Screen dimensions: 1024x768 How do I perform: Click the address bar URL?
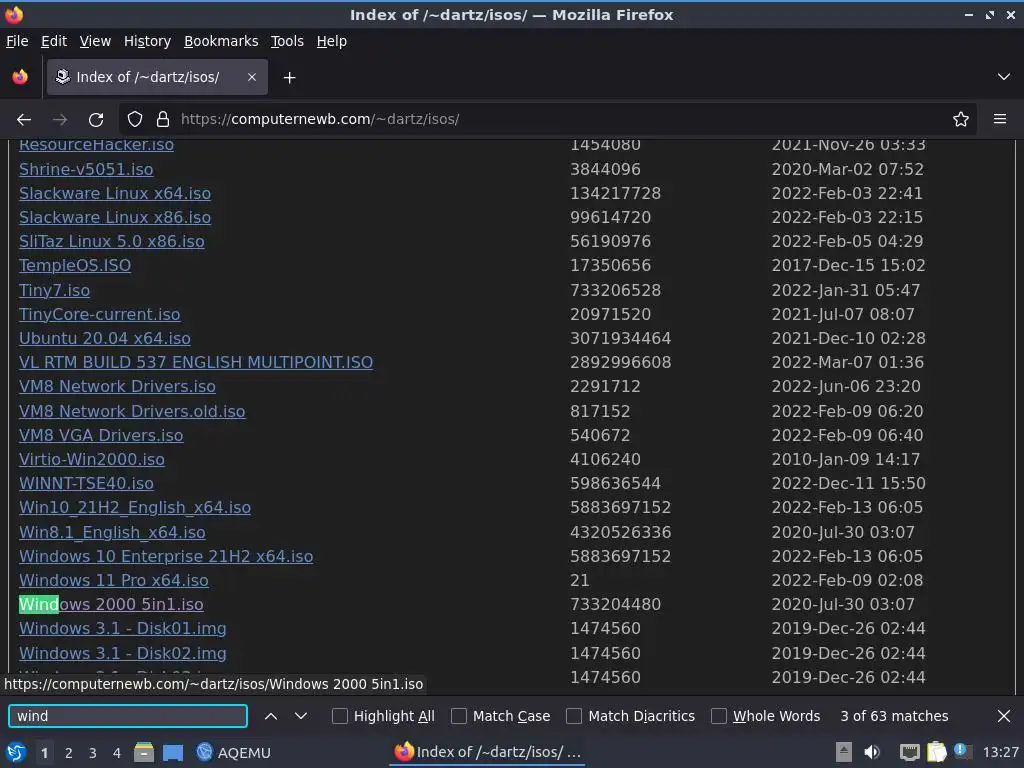320,120
